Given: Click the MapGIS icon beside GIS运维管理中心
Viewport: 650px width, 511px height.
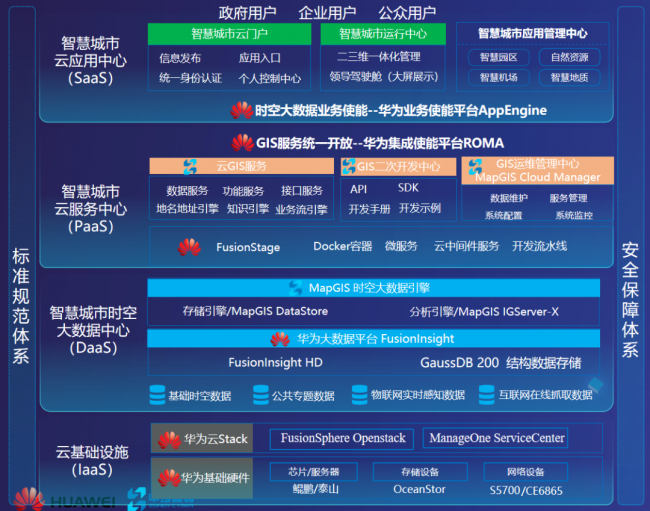Looking at the screenshot, I should click(474, 166).
